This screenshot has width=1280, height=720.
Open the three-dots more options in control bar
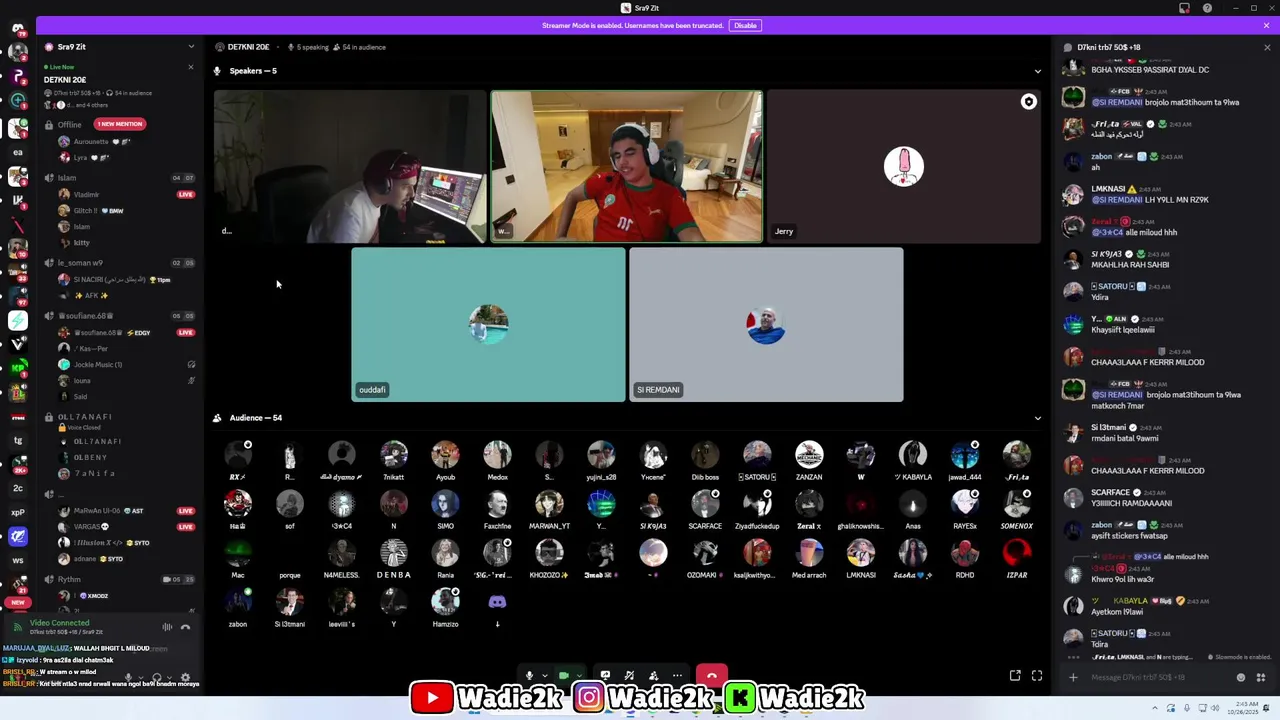(678, 676)
